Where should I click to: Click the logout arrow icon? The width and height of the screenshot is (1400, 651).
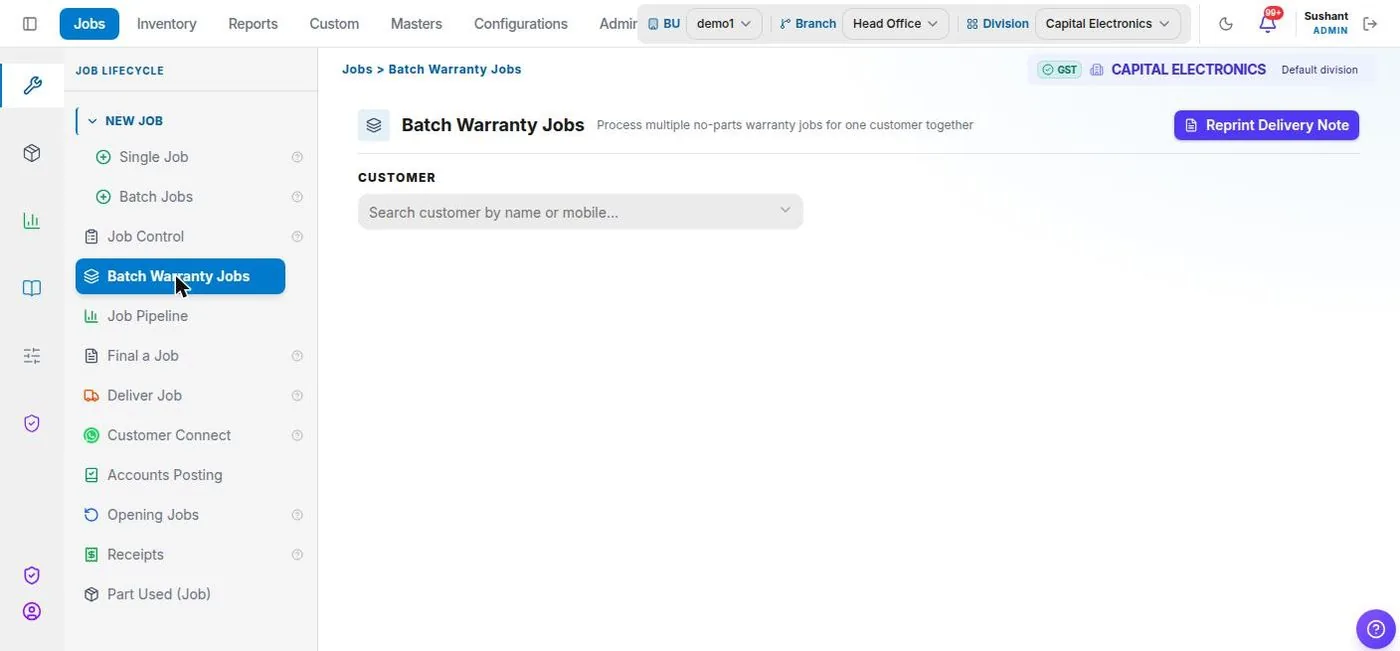click(x=1370, y=24)
